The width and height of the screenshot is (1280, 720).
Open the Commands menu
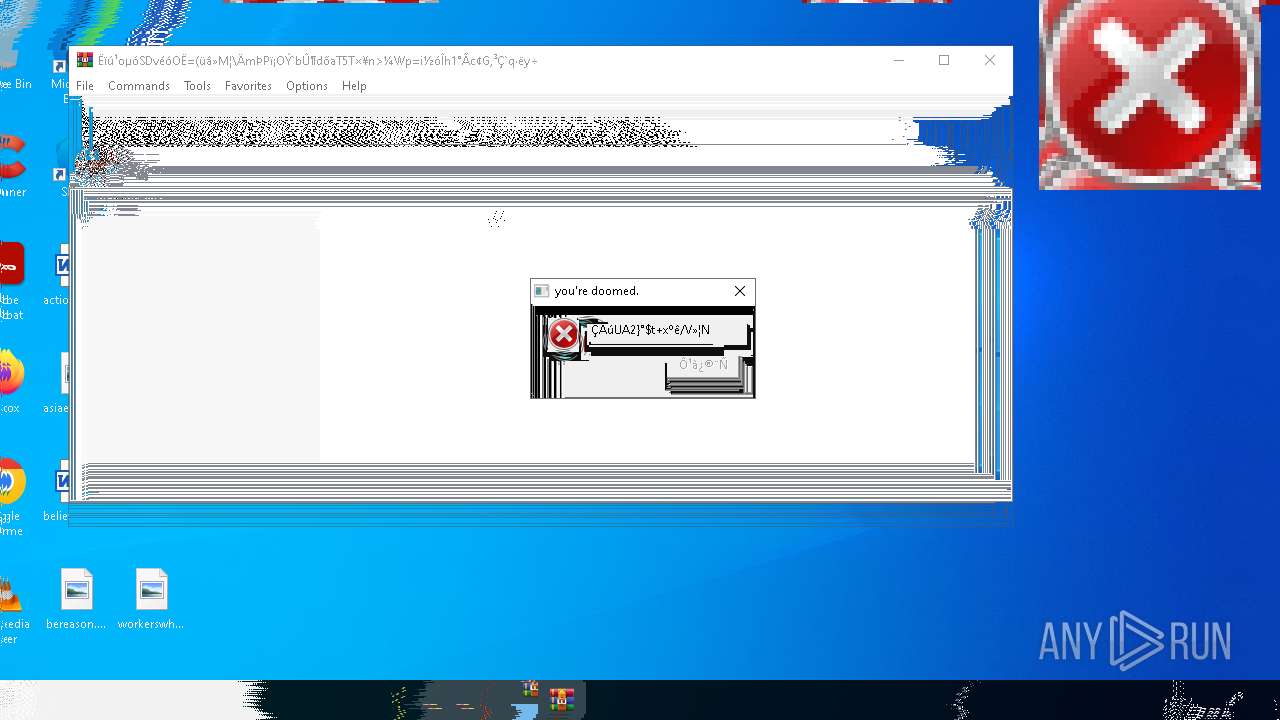tap(139, 86)
